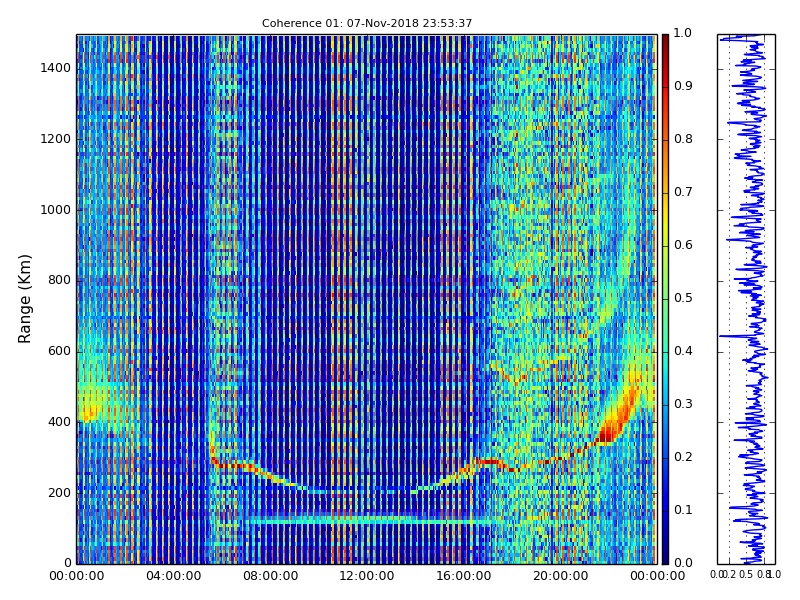
Task: Click the colorbar 0.9 value label
Action: pos(683,86)
